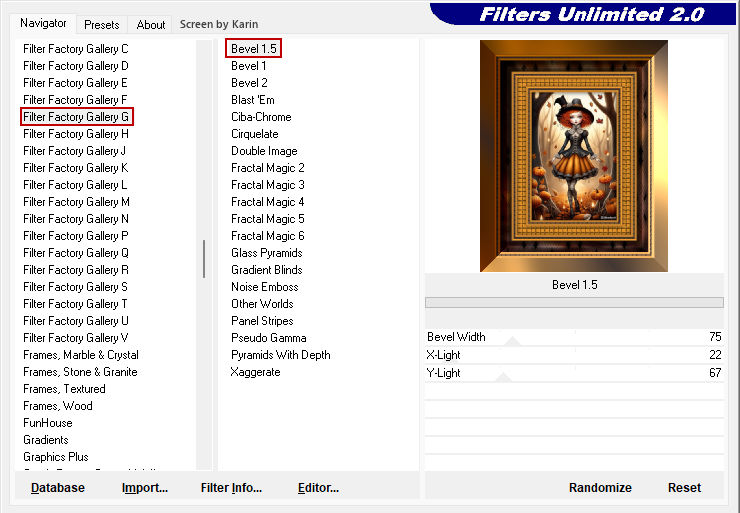This screenshot has width=740, height=513.
Task: Reset the filter settings
Action: [x=684, y=488]
